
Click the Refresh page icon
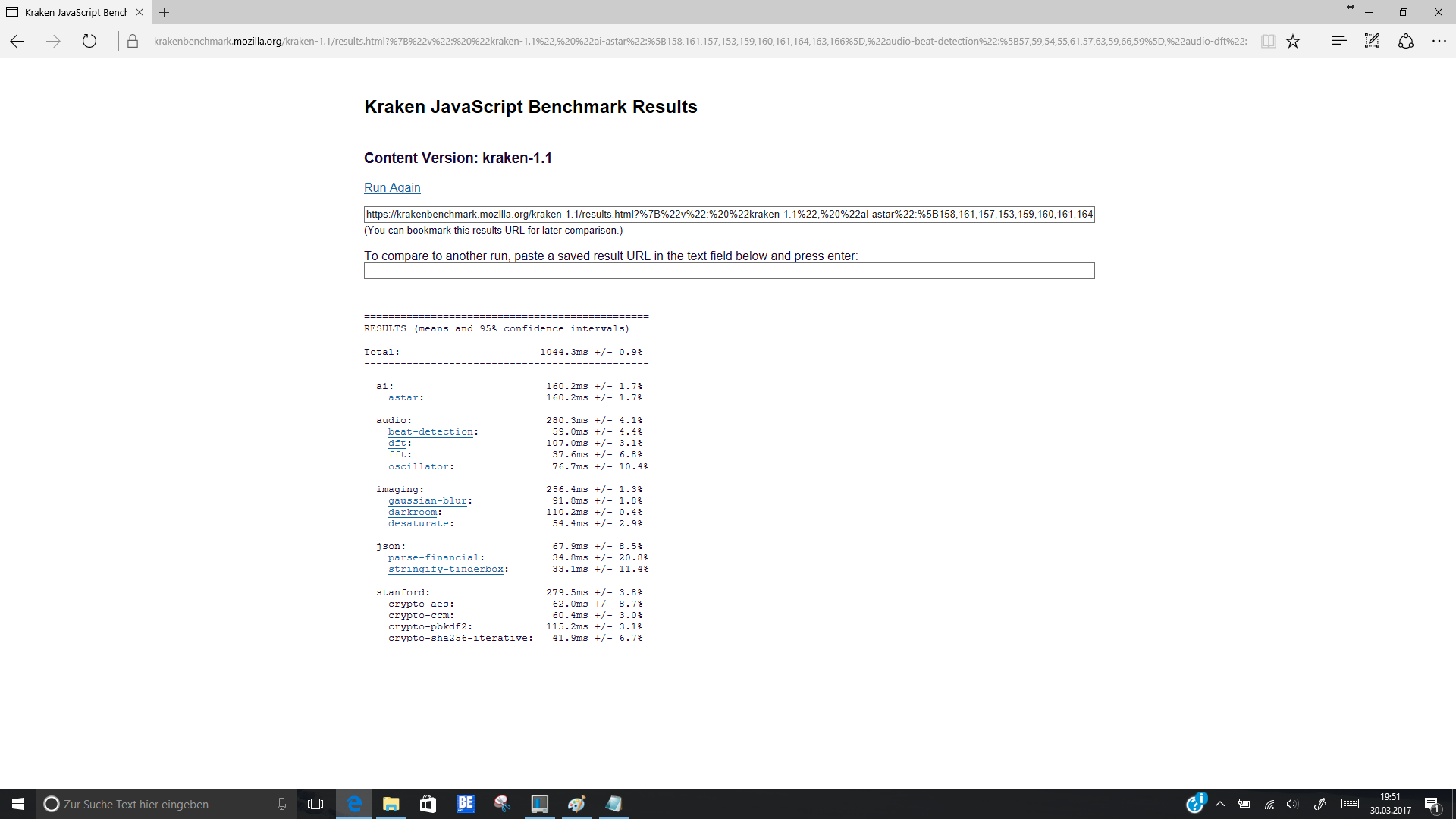click(89, 42)
